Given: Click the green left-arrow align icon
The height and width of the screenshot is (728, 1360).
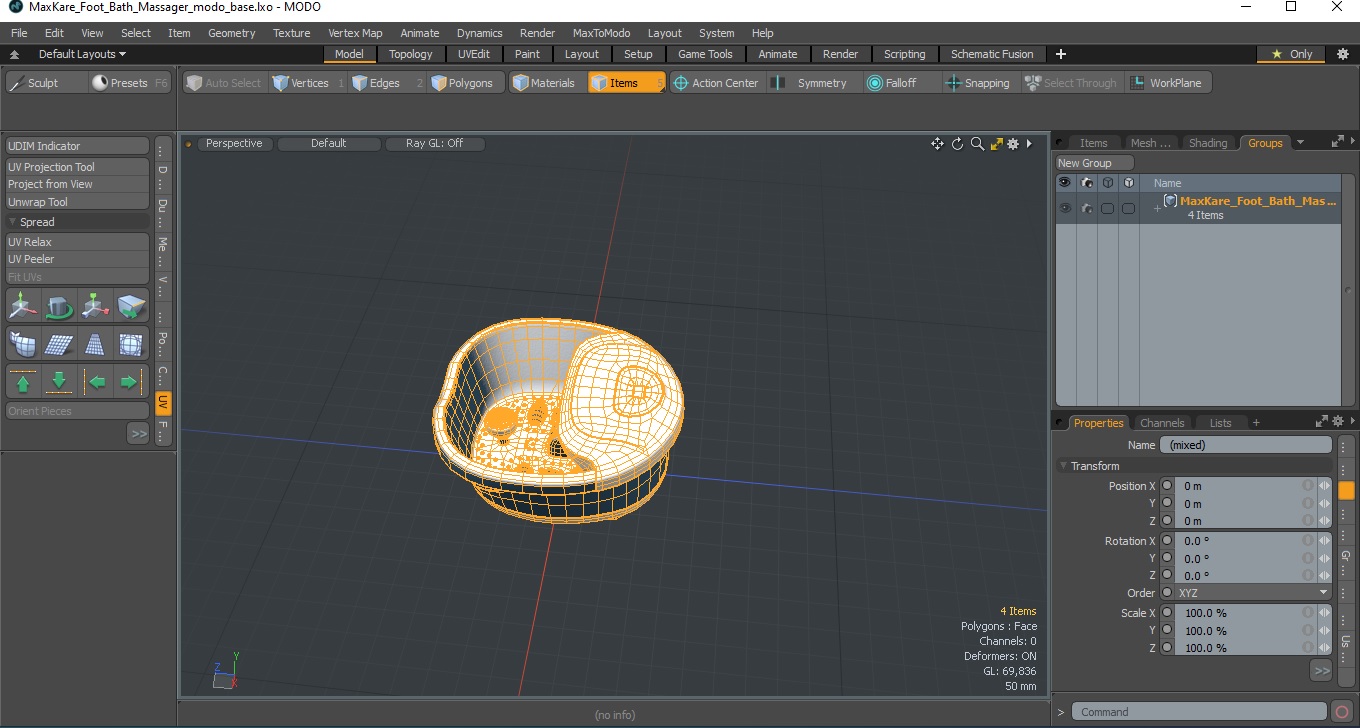Looking at the screenshot, I should (95, 382).
